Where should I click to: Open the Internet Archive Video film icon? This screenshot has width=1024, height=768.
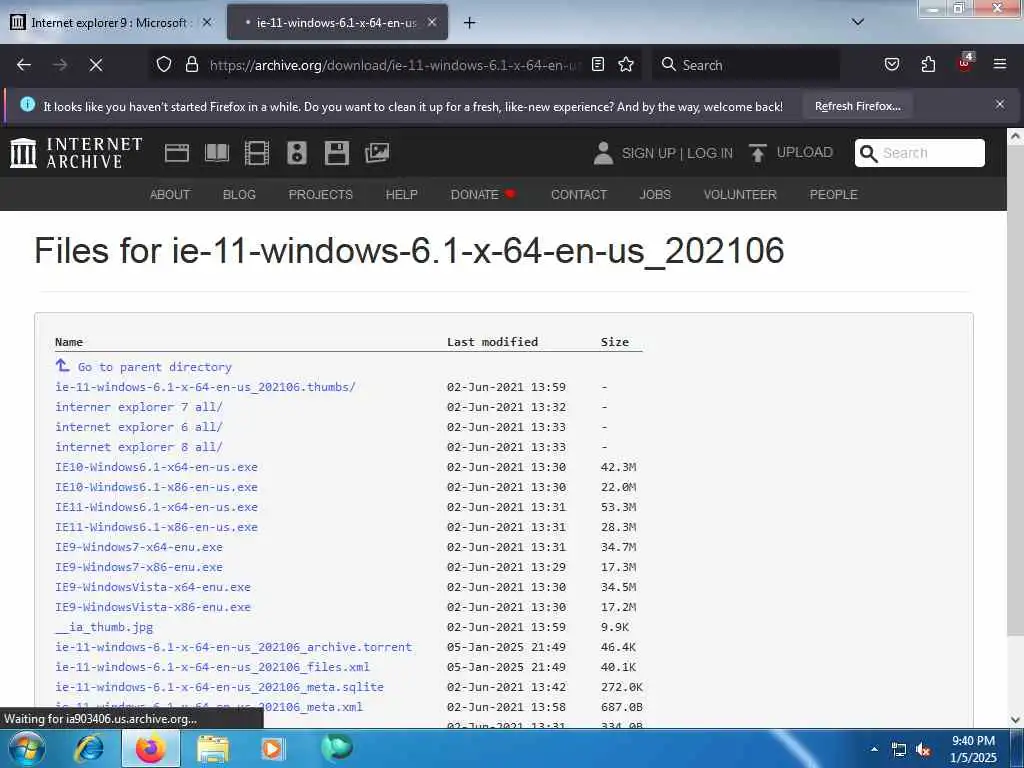[257, 153]
